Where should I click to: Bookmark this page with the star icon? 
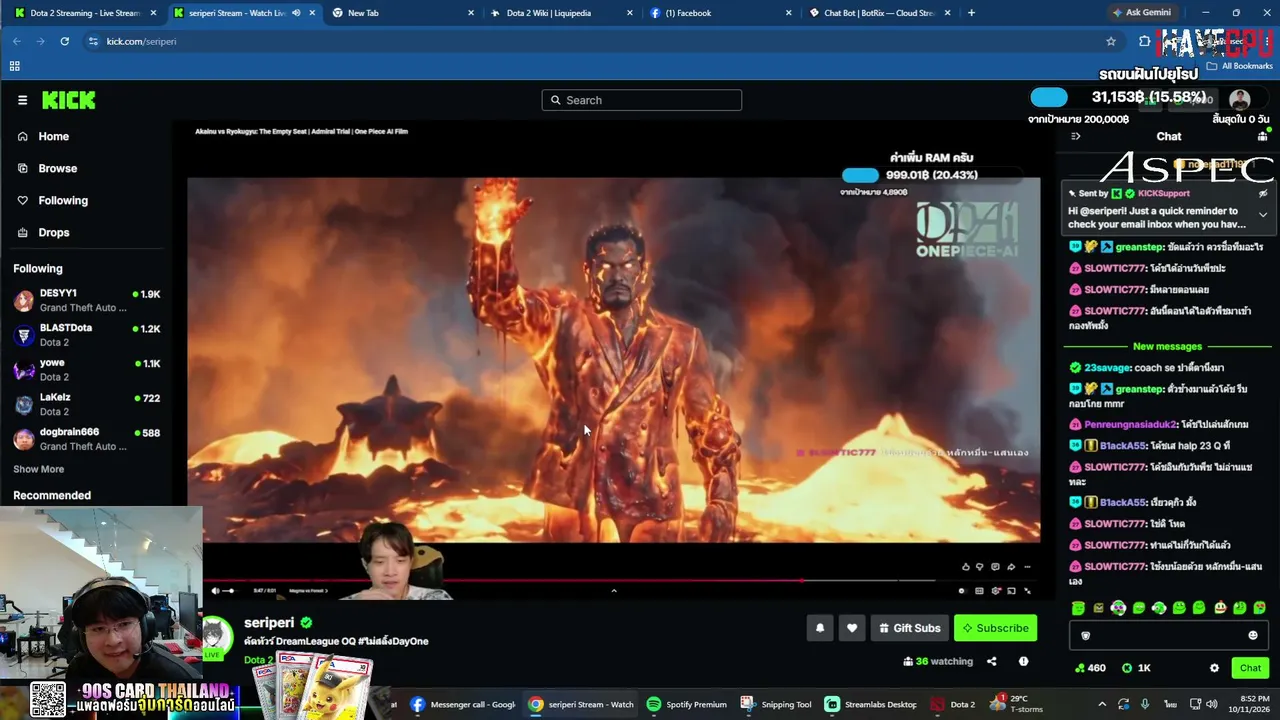pos(1111,41)
